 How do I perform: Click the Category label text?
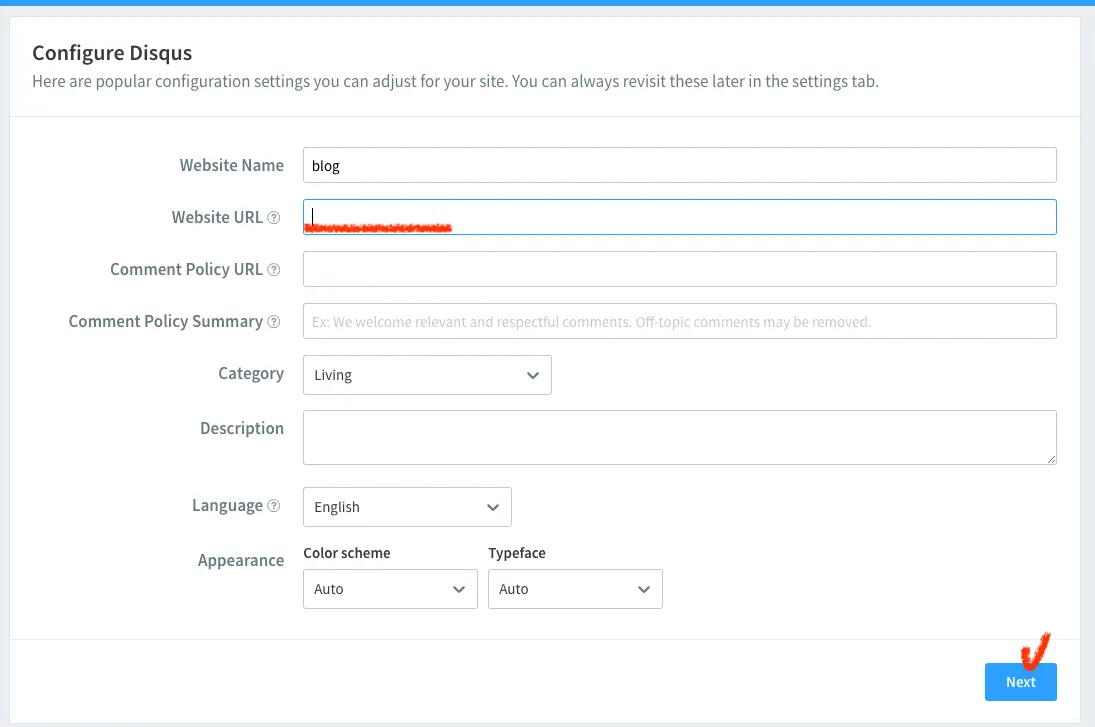tap(251, 374)
